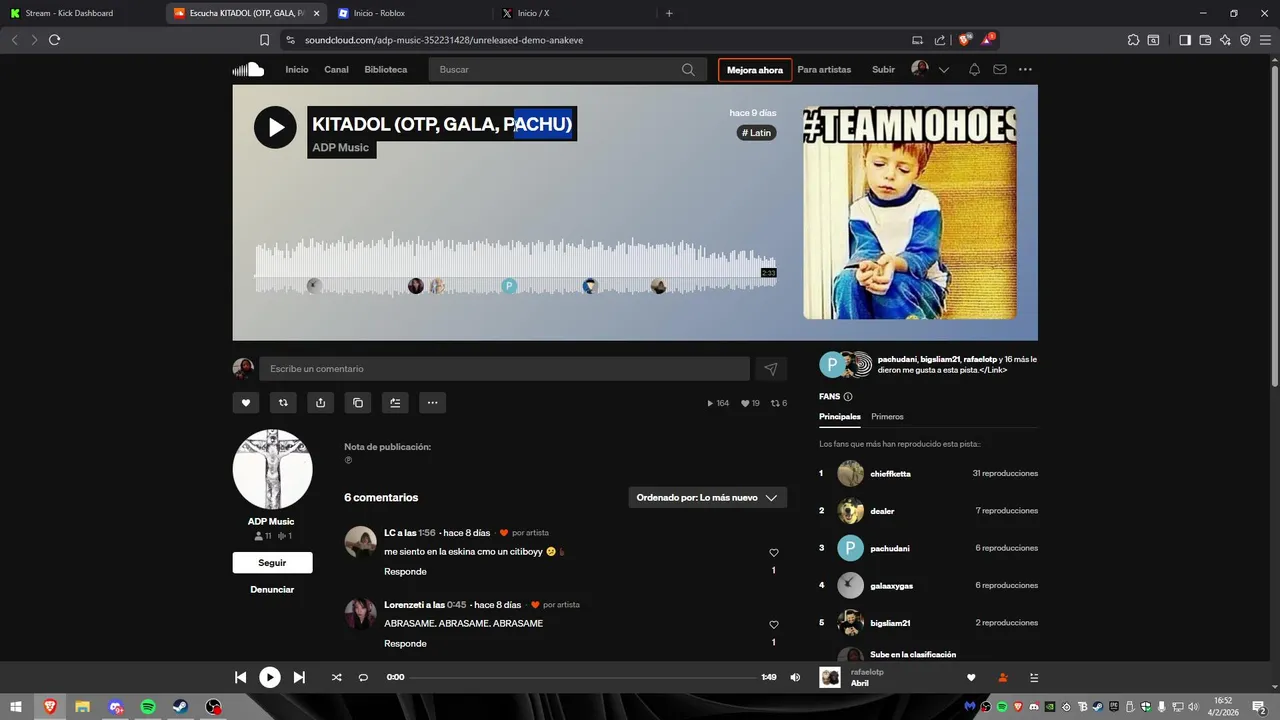Select the Primeros fans tab
The image size is (1280, 720).
[887, 417]
